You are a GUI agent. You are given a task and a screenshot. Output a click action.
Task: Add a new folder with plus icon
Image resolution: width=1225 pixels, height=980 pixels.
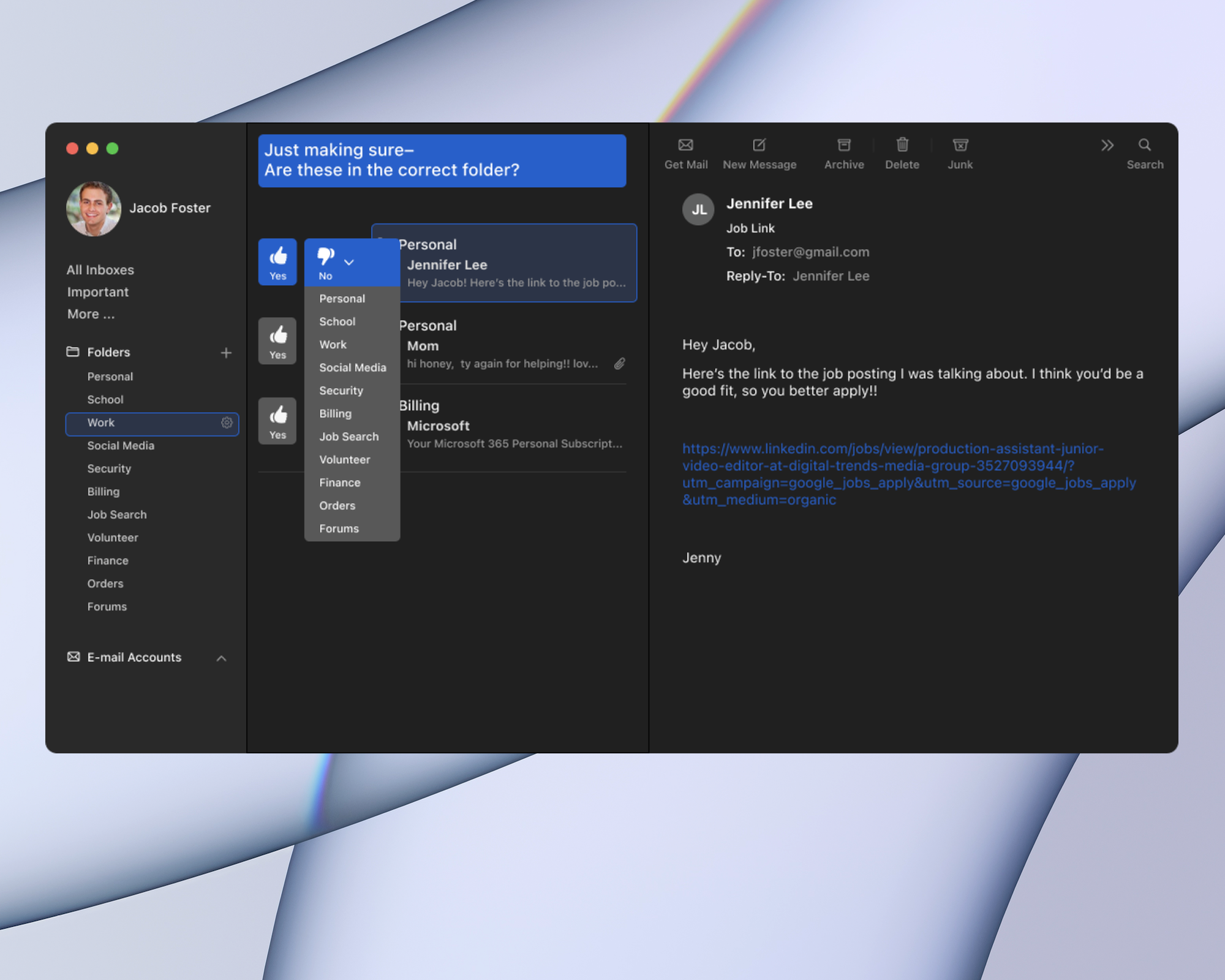coord(226,353)
